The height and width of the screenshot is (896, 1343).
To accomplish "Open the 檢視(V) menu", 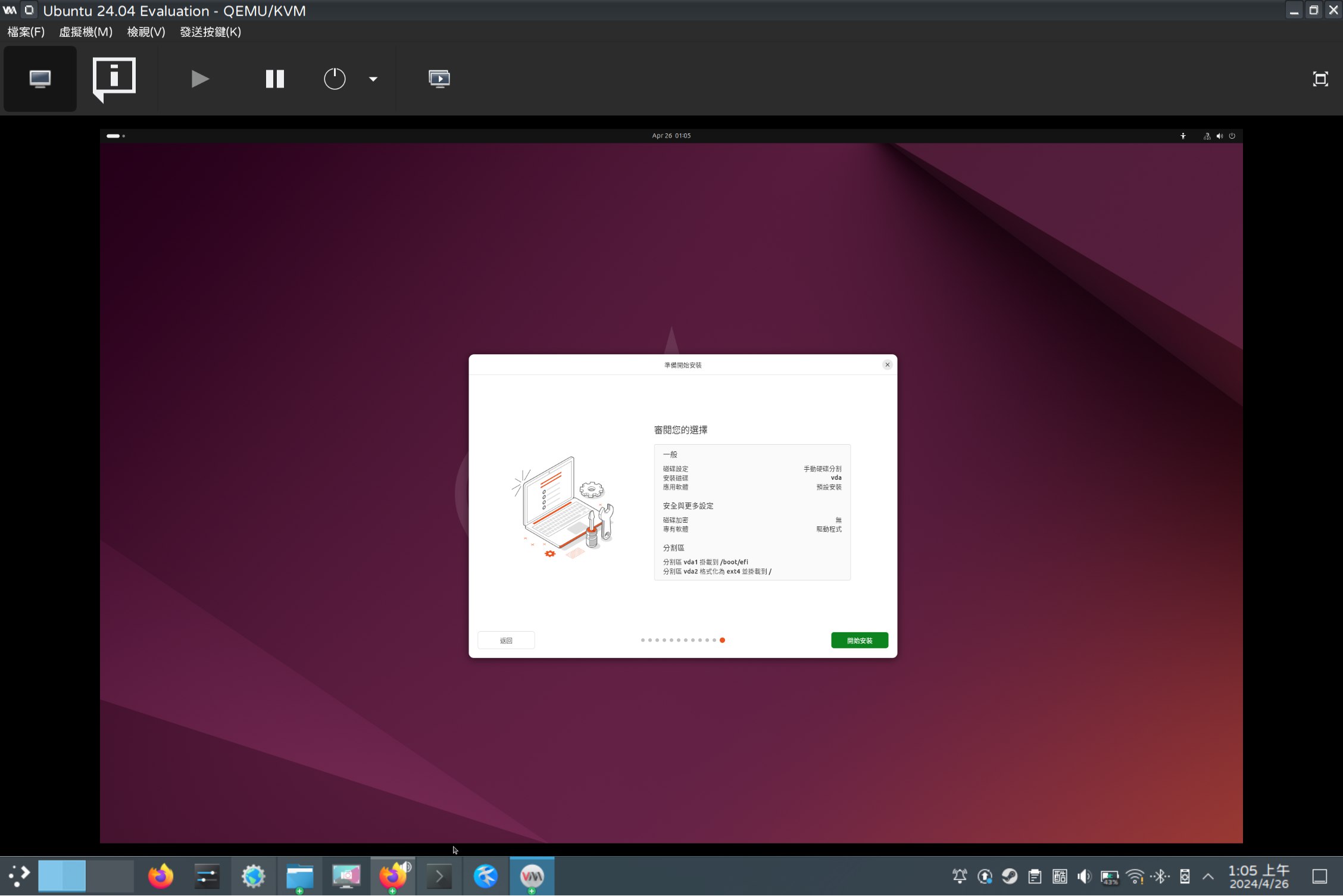I will coord(146,32).
